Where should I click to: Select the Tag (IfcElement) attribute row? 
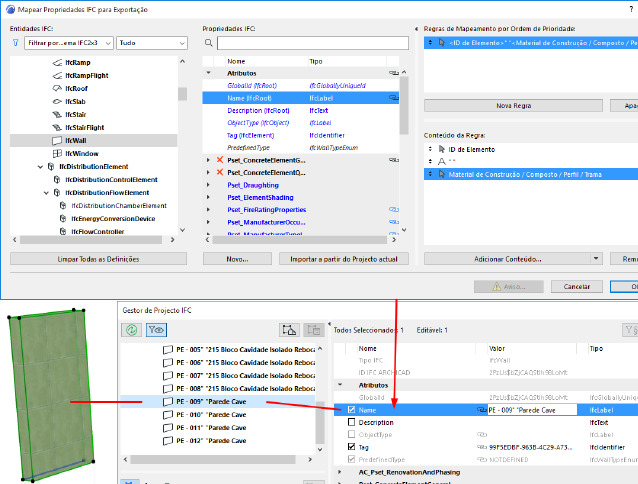click(300, 135)
